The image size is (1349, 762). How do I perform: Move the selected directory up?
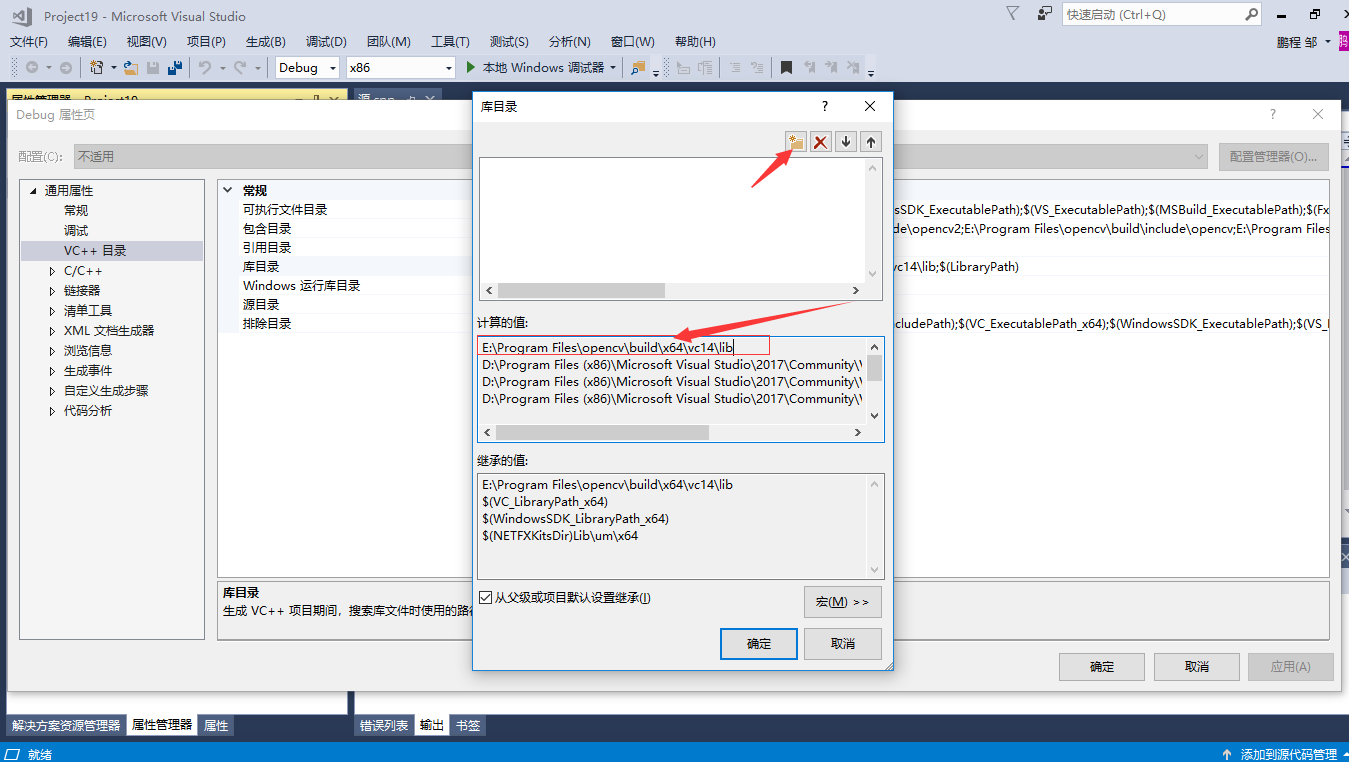pyautogui.click(x=869, y=141)
